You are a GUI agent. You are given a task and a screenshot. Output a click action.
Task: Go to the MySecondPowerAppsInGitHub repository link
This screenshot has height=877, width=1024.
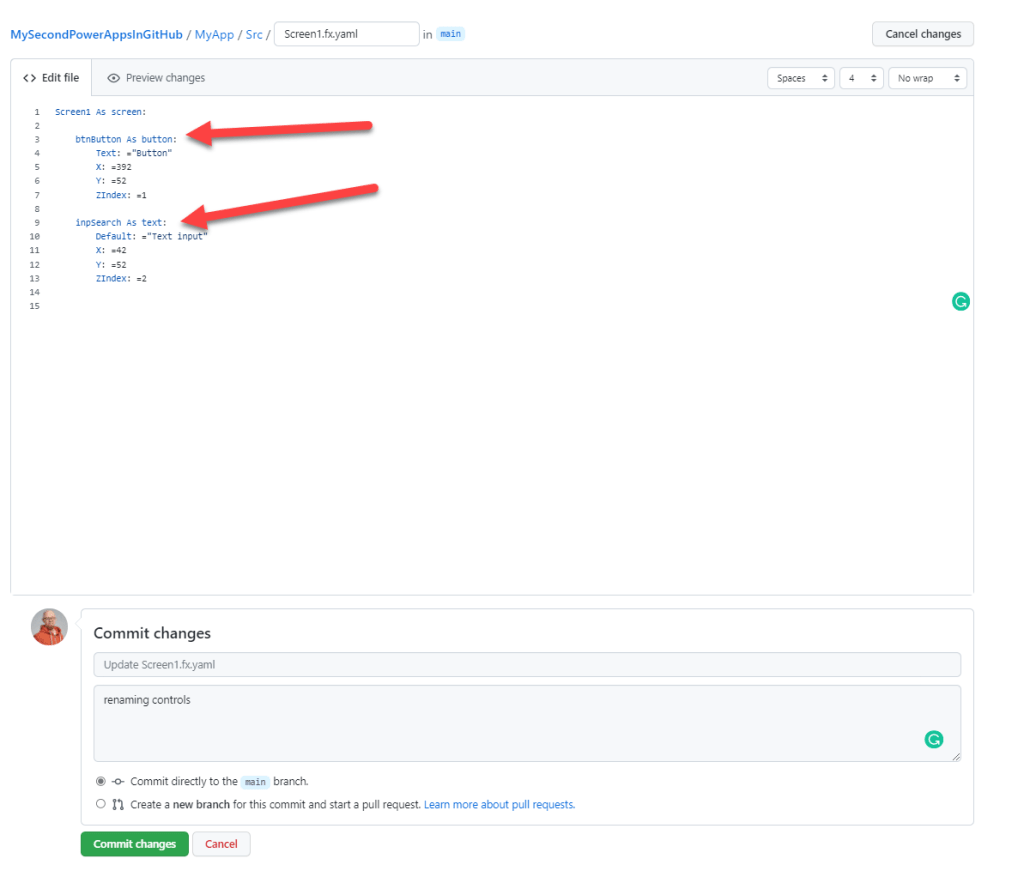point(96,34)
